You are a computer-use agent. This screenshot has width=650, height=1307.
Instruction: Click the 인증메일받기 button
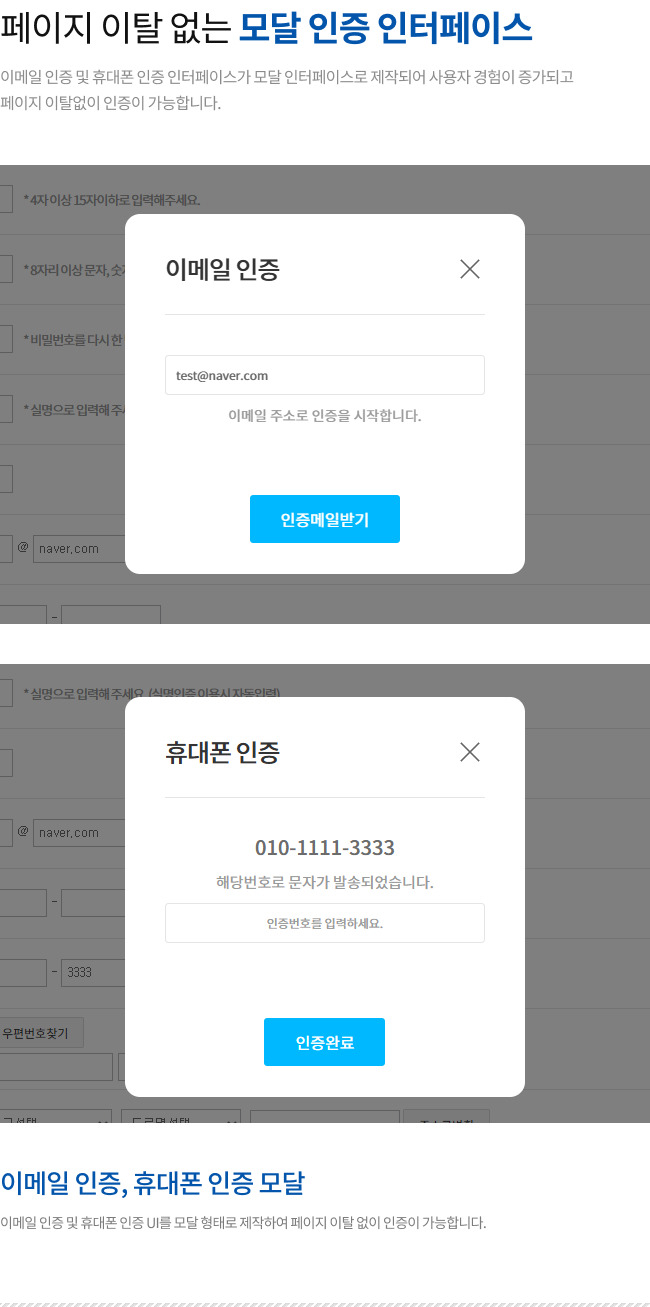click(x=325, y=519)
